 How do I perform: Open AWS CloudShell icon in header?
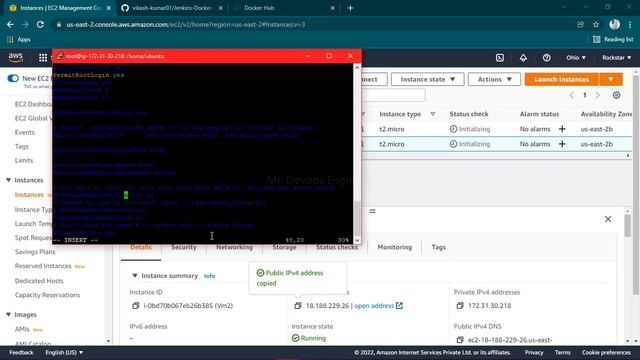pos(500,58)
